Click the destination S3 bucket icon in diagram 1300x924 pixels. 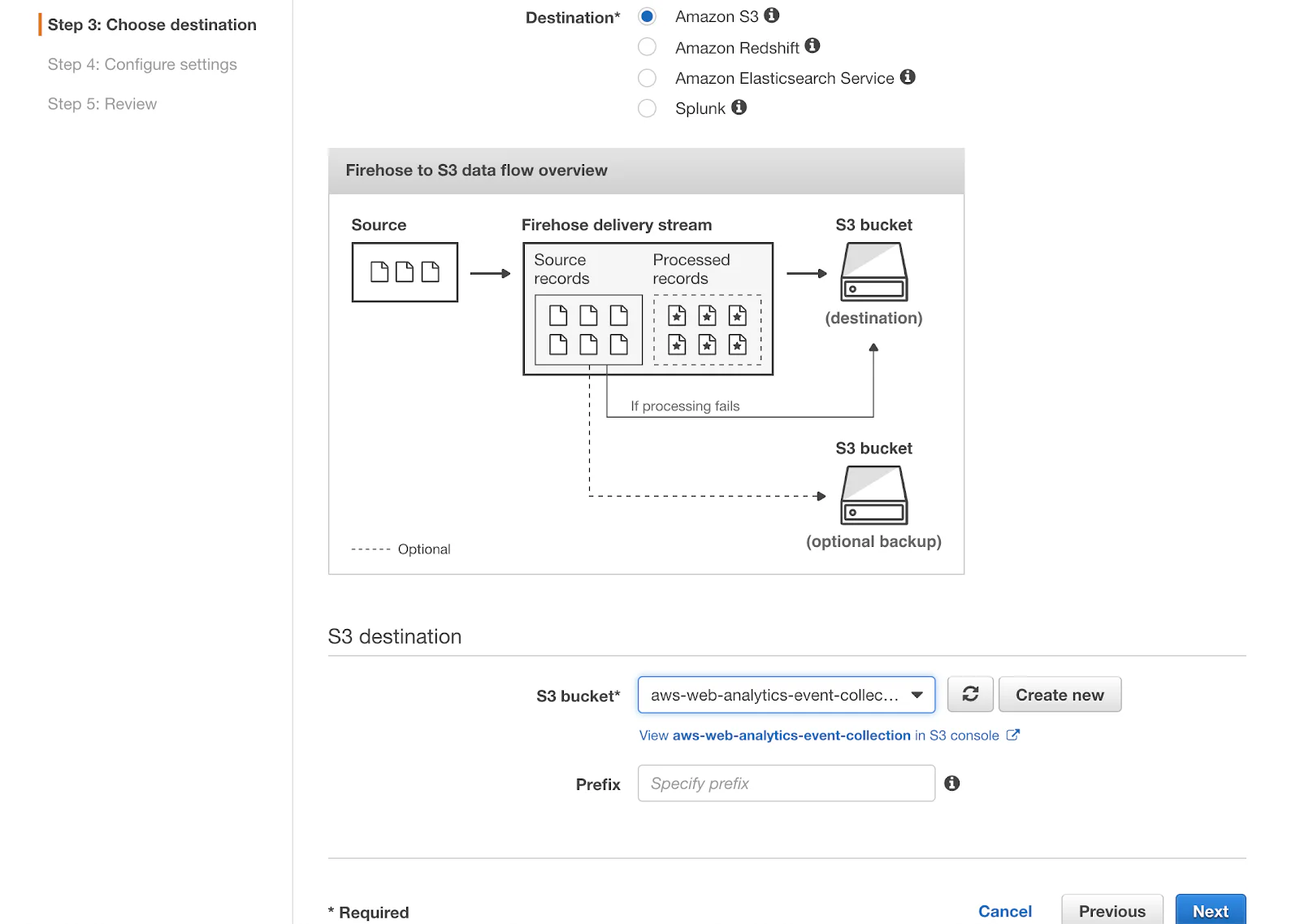point(873,272)
